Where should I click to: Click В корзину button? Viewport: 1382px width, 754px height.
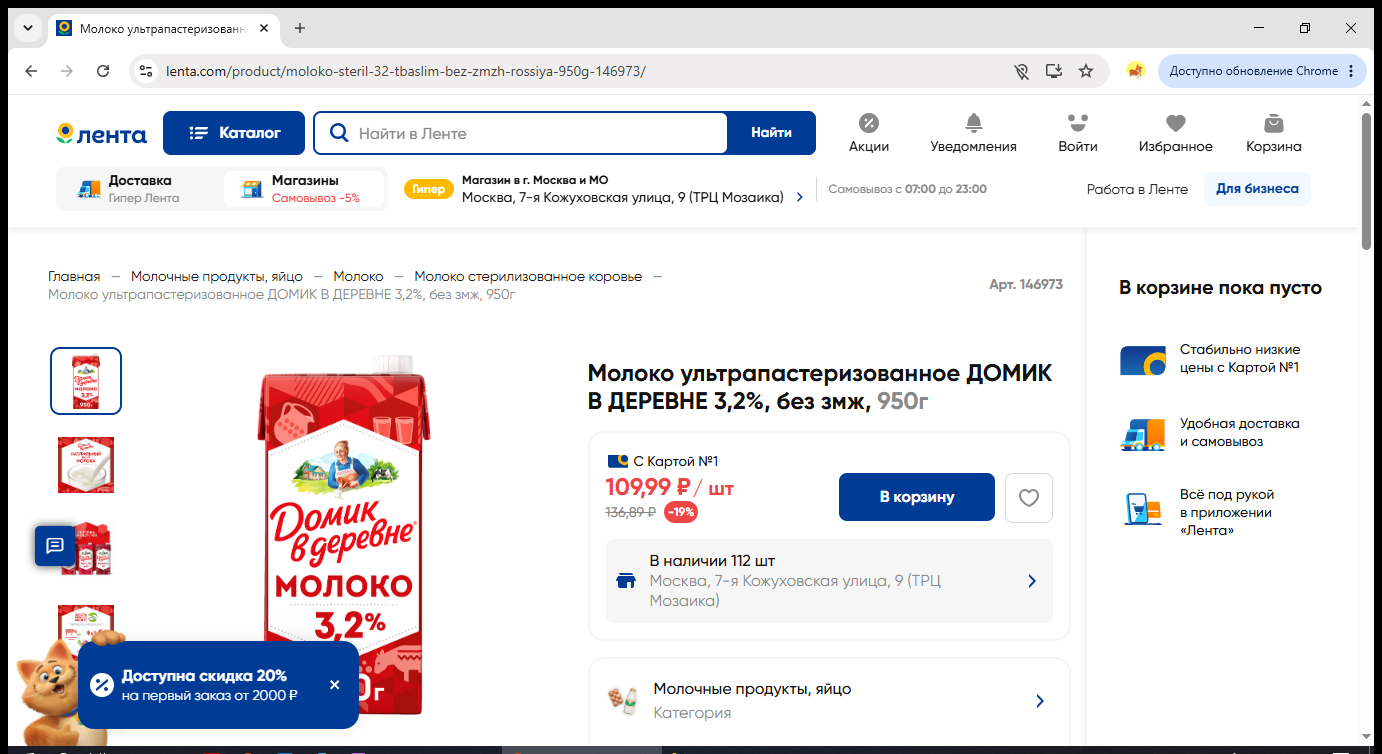click(917, 497)
